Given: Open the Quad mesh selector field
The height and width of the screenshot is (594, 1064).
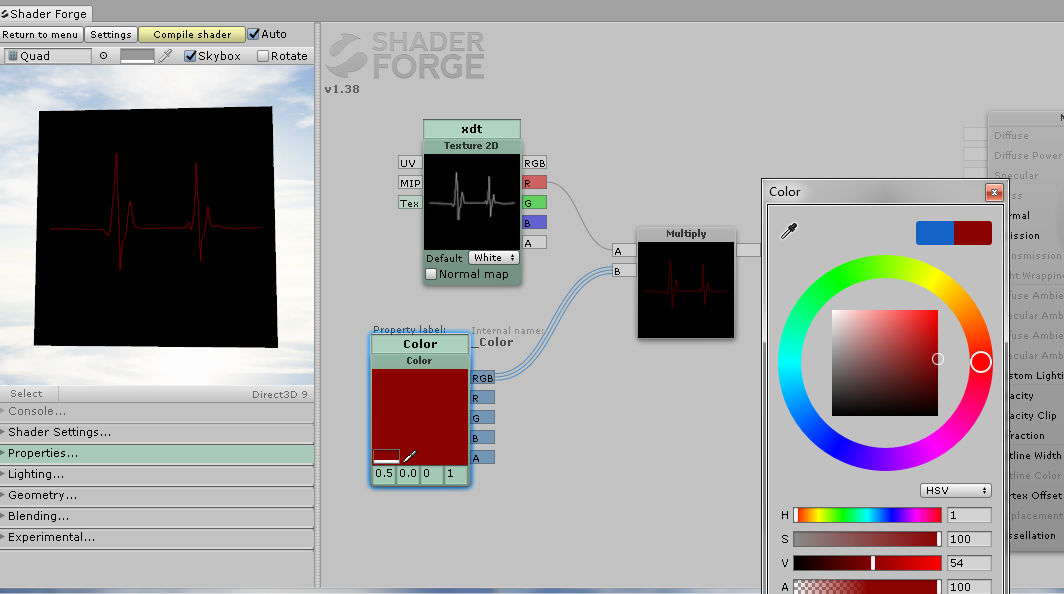Looking at the screenshot, I should coord(48,56).
